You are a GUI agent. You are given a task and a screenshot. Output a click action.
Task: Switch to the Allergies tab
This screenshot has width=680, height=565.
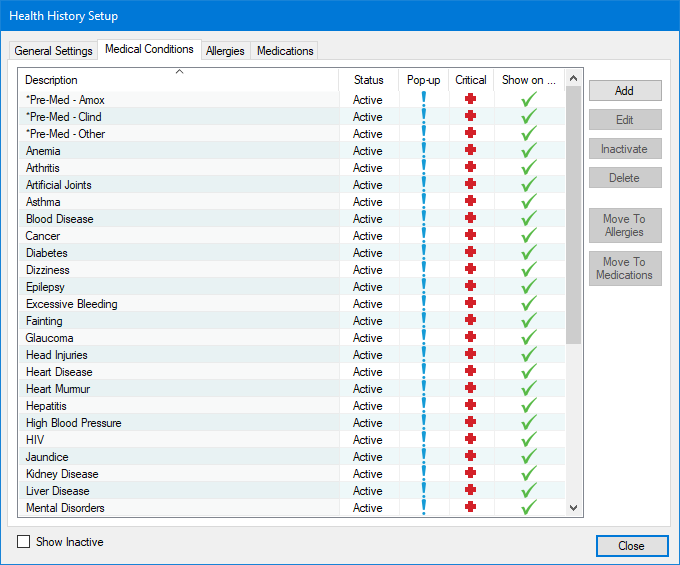[225, 51]
